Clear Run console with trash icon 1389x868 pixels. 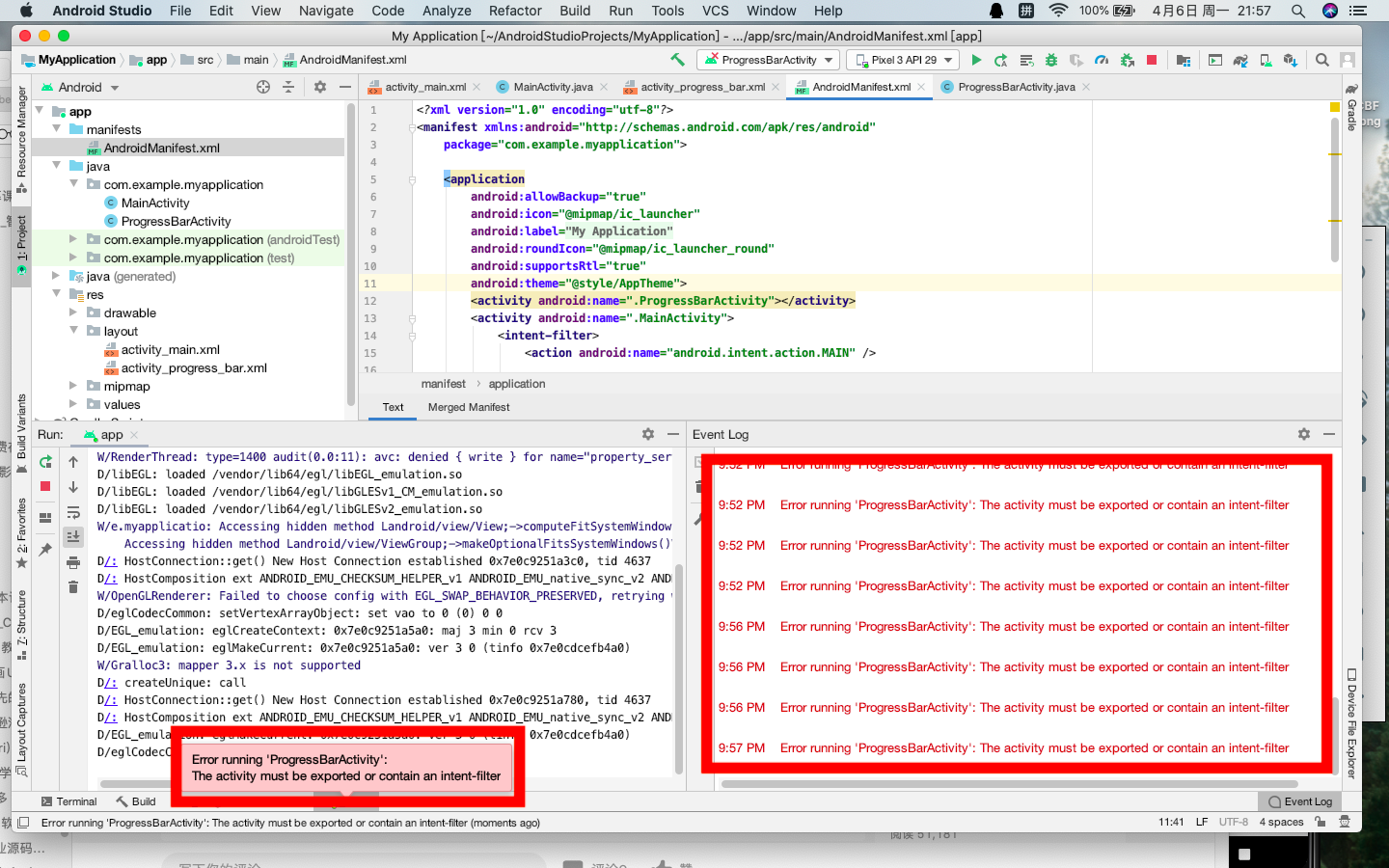(x=73, y=586)
